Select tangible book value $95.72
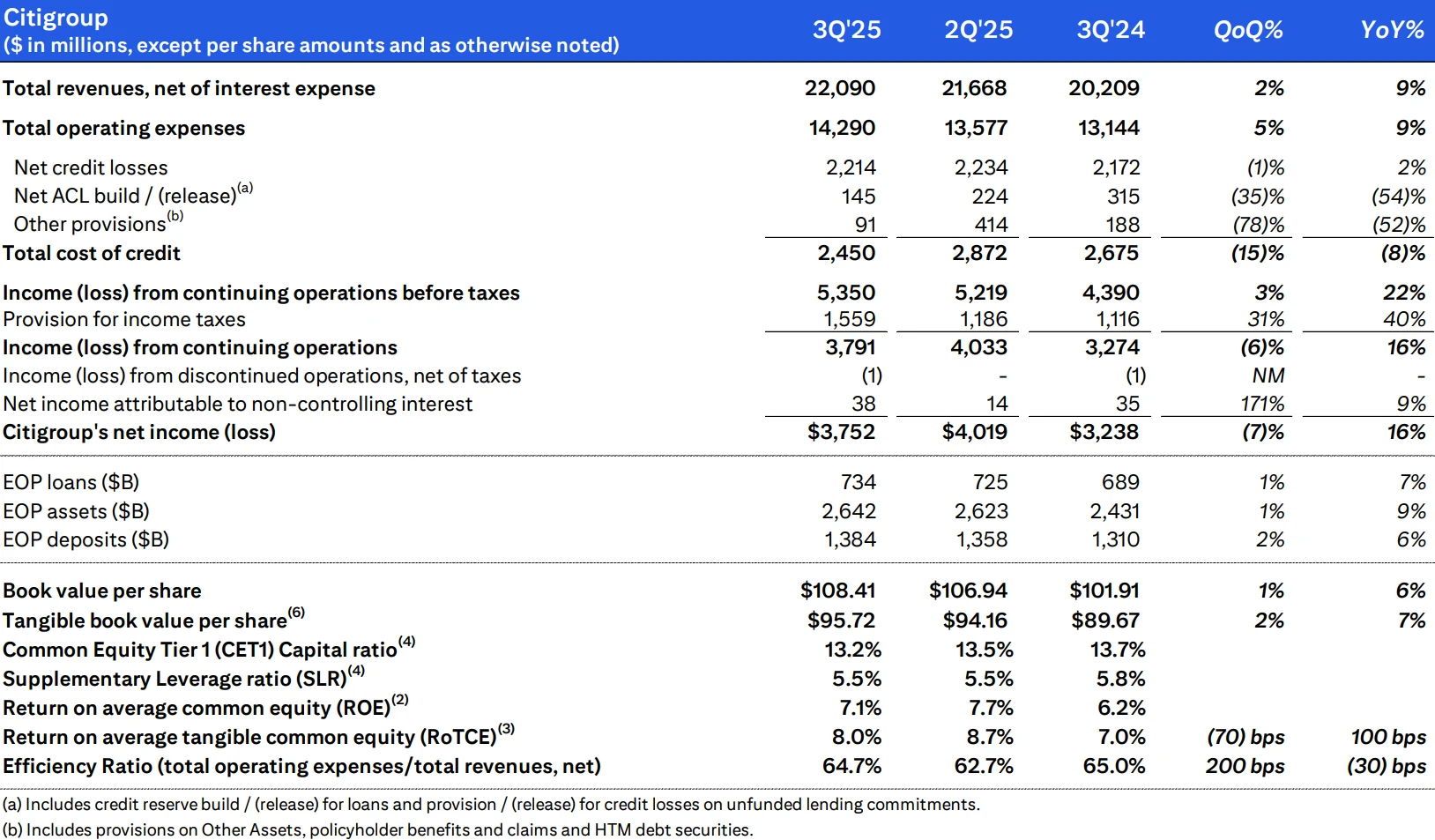The image size is (1435, 840). pos(841,621)
